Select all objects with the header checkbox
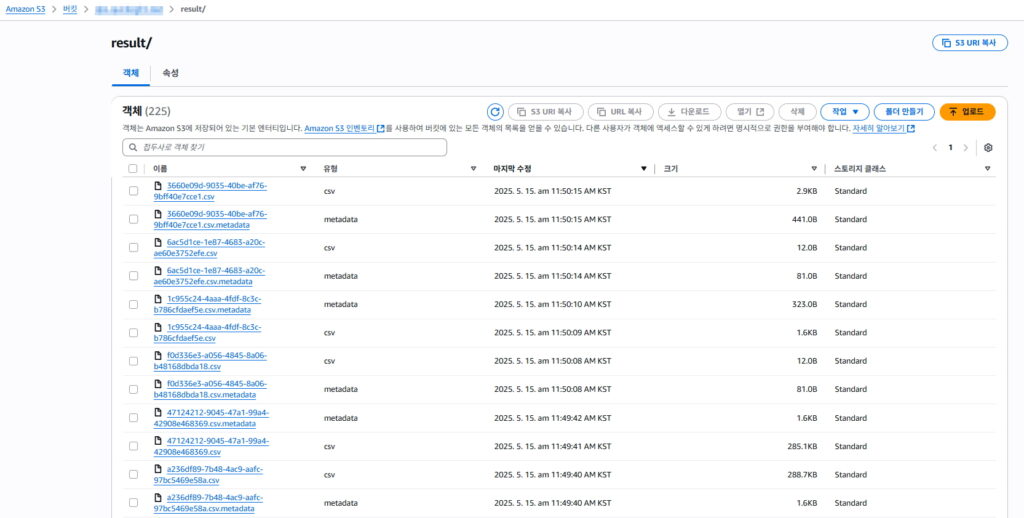The width and height of the screenshot is (1024, 518). point(133,169)
